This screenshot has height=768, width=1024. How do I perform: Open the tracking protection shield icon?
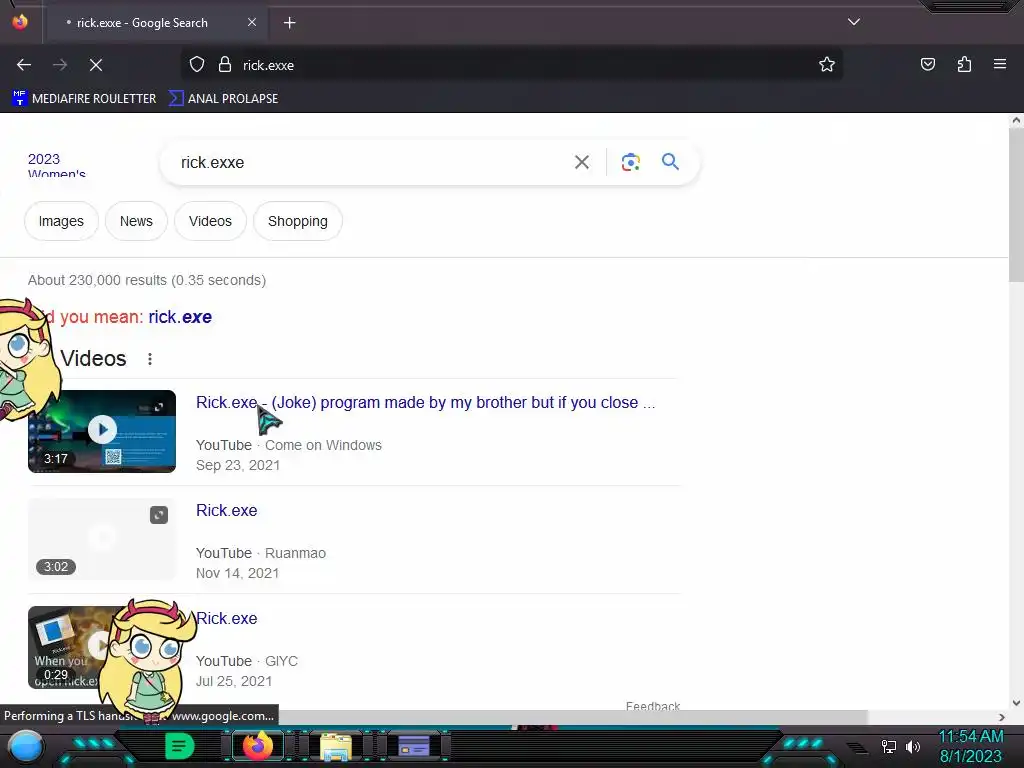[x=197, y=65]
